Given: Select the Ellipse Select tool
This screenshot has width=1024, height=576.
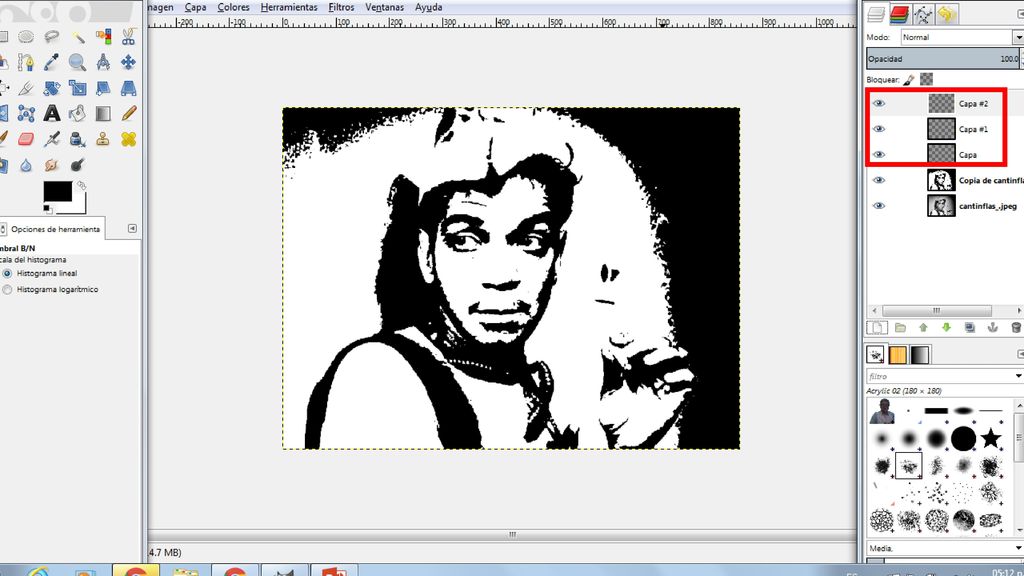Looking at the screenshot, I should pos(26,37).
